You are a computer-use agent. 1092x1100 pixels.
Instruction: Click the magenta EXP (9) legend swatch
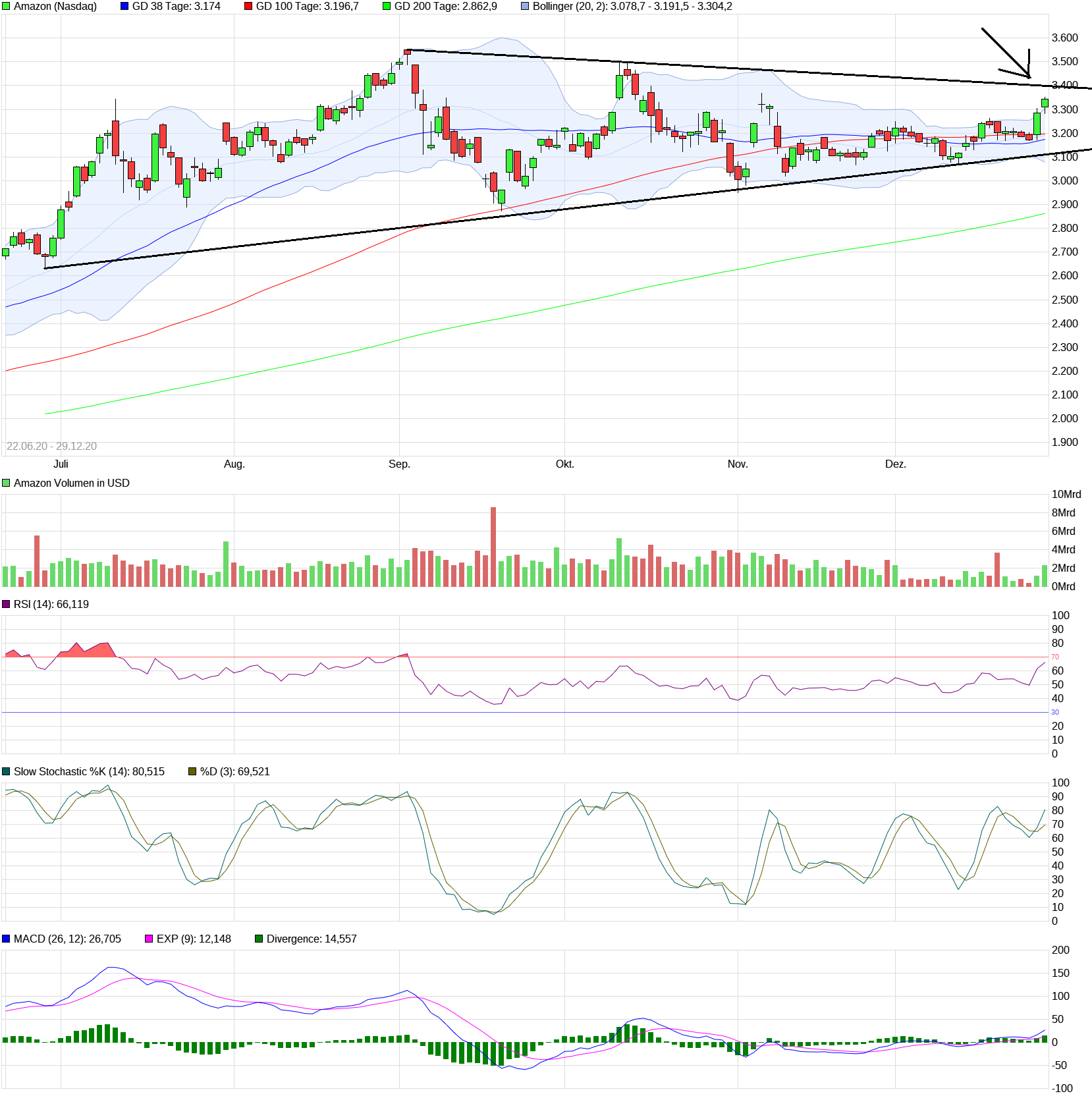tap(149, 939)
